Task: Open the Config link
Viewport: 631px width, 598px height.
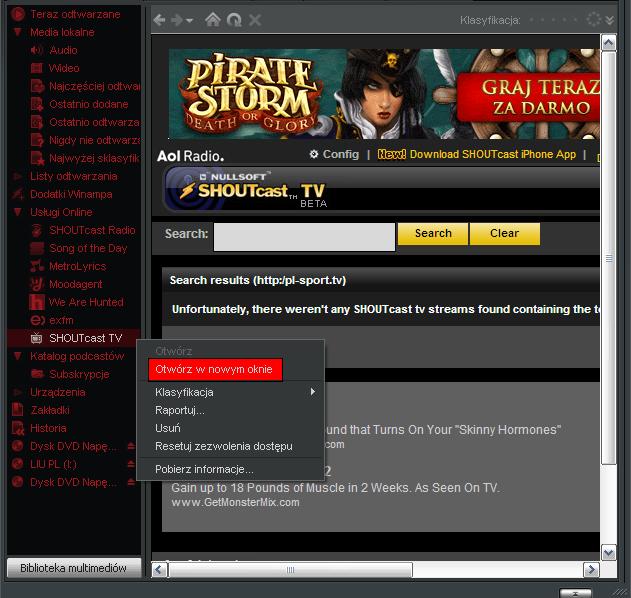Action: tap(334, 154)
